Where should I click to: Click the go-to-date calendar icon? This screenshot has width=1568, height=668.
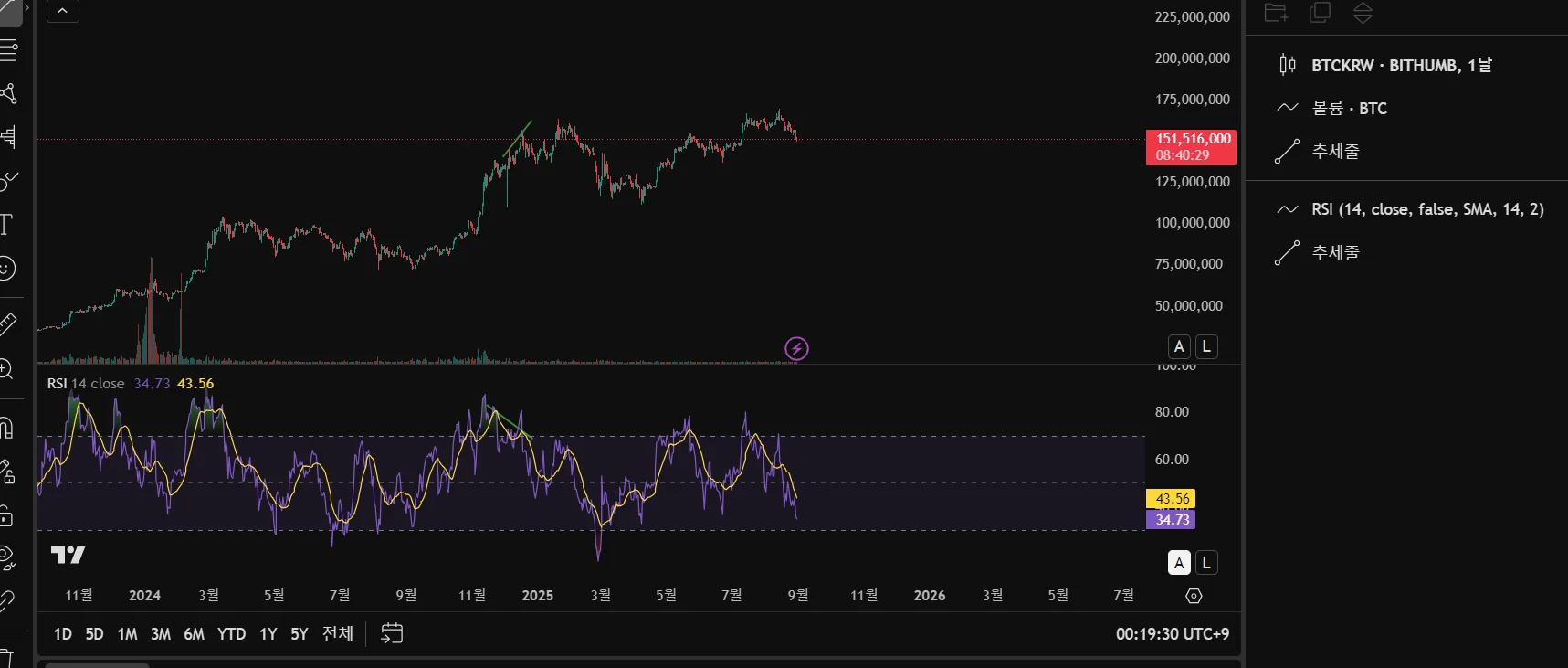point(392,633)
